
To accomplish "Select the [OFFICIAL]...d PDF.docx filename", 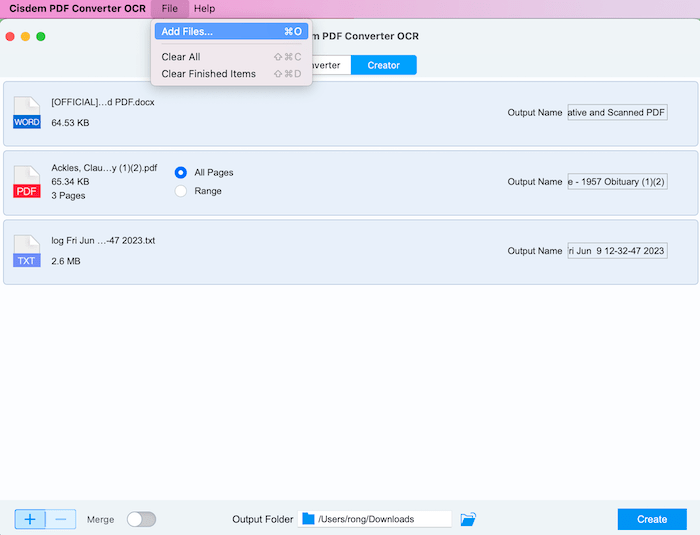I will click(x=103, y=102).
